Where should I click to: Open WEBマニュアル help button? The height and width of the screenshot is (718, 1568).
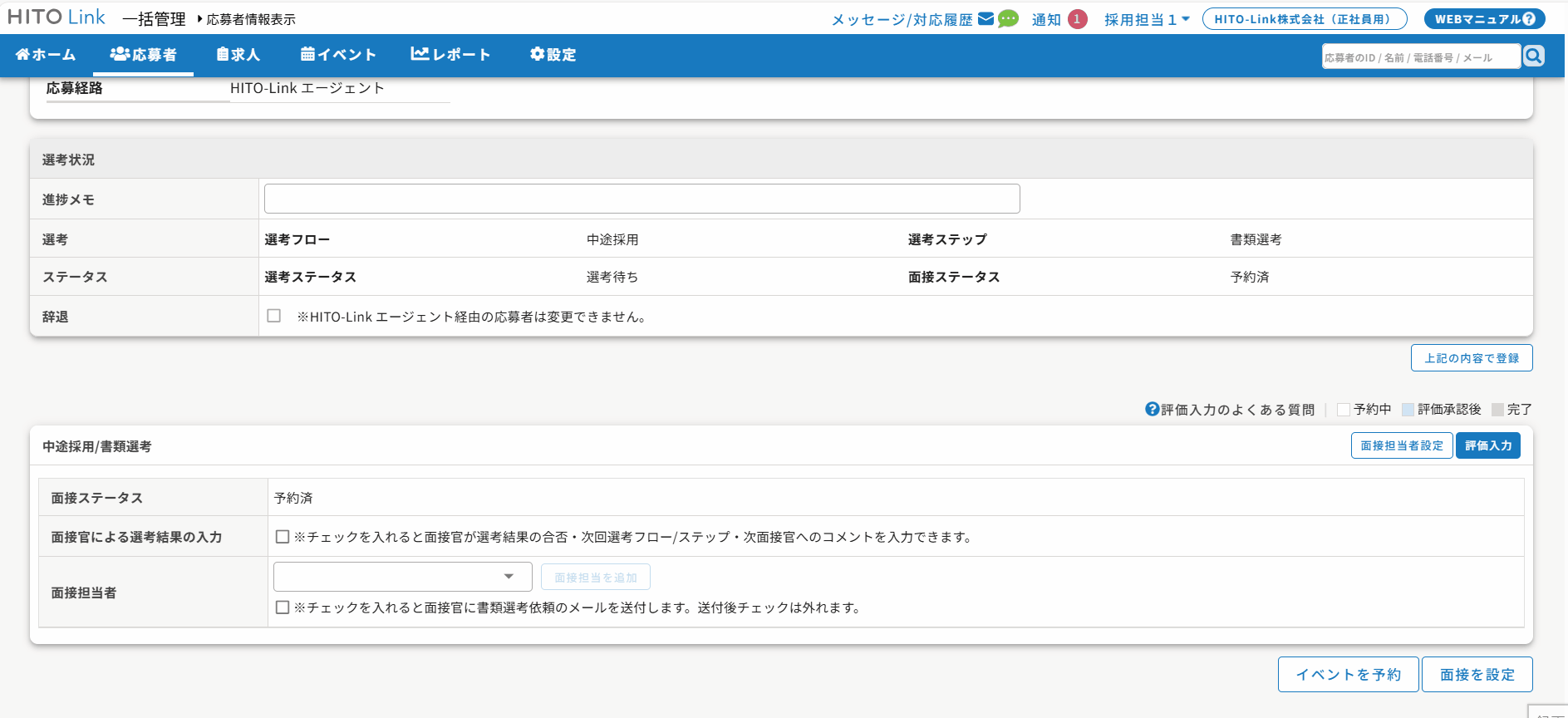point(1484,19)
